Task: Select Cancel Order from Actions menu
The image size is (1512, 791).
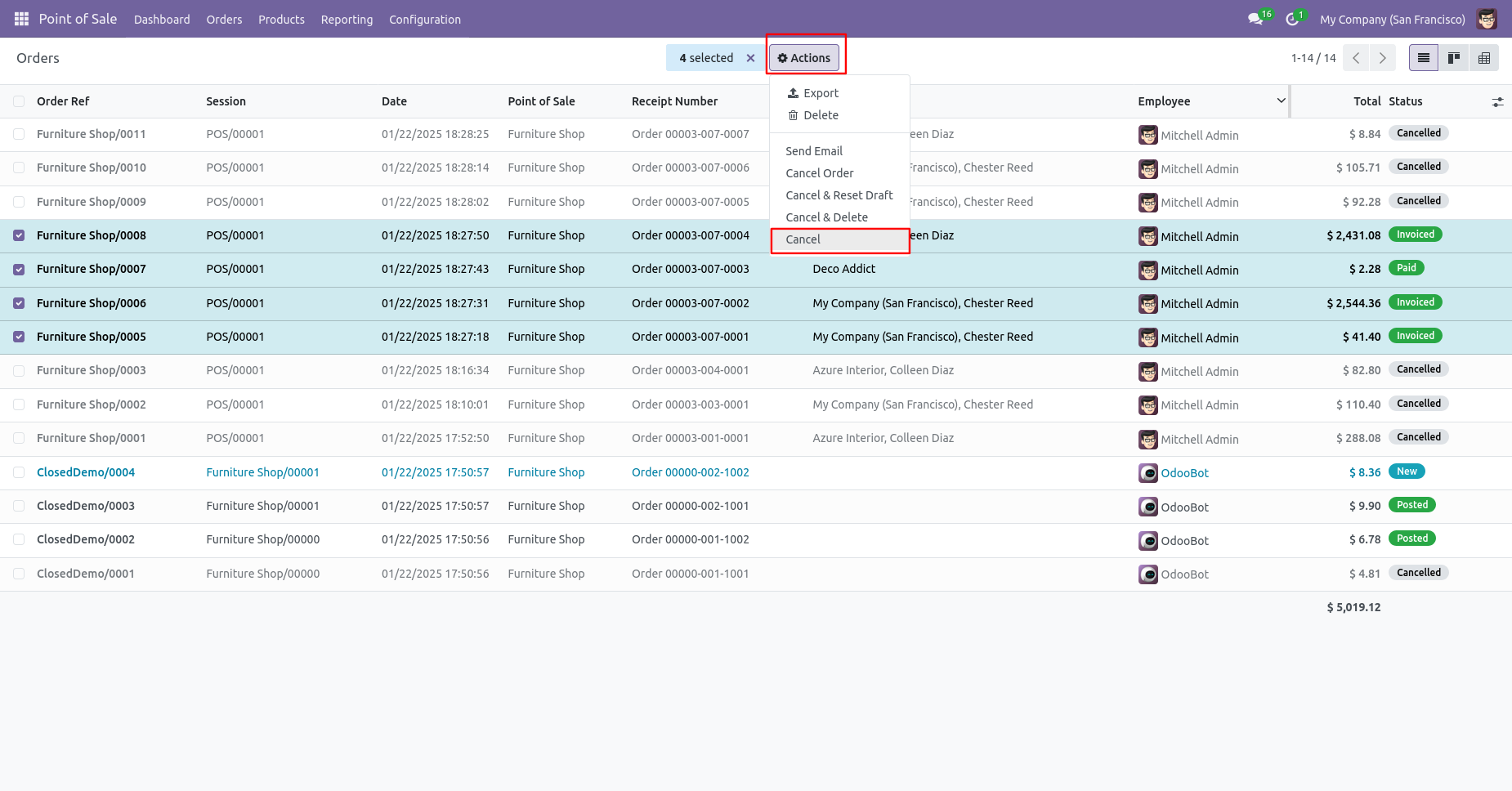Action: [x=839, y=173]
